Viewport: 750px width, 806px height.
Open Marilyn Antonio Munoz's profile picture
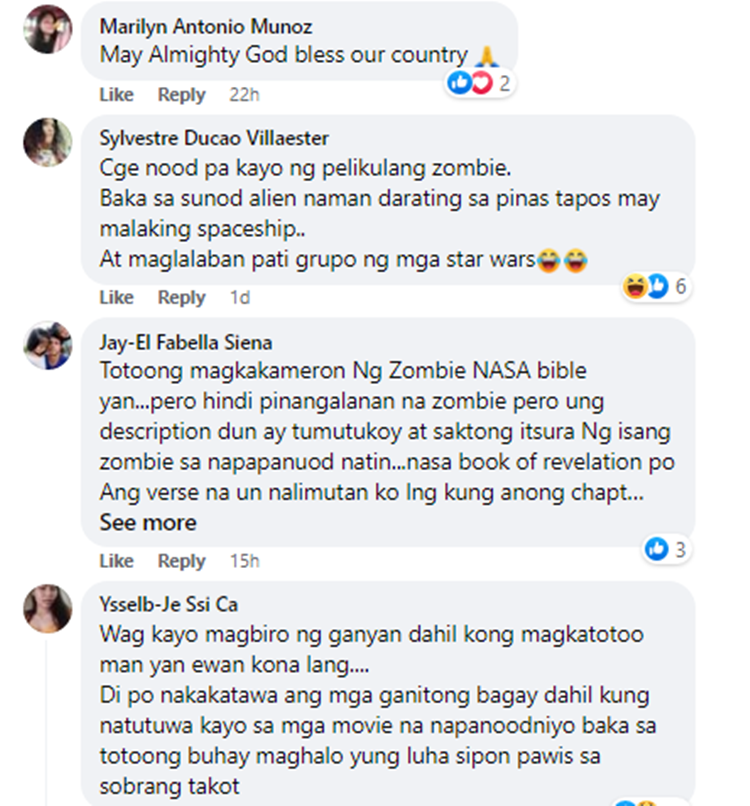(x=48, y=29)
